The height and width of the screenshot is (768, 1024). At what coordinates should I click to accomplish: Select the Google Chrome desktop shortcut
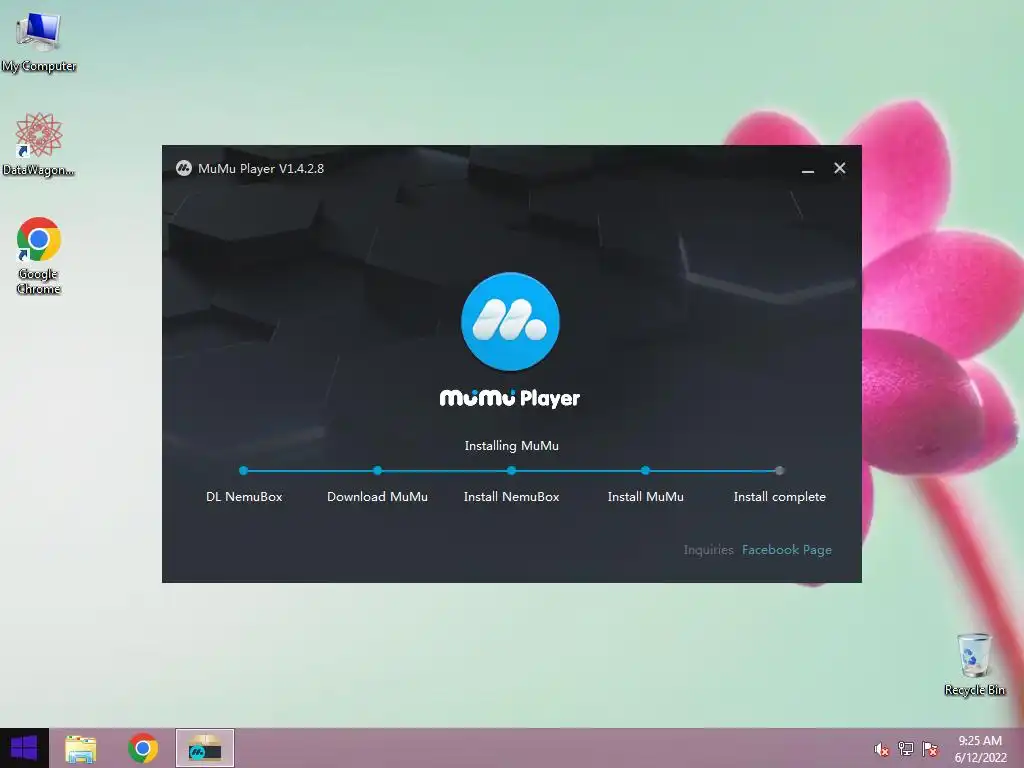pyautogui.click(x=39, y=255)
